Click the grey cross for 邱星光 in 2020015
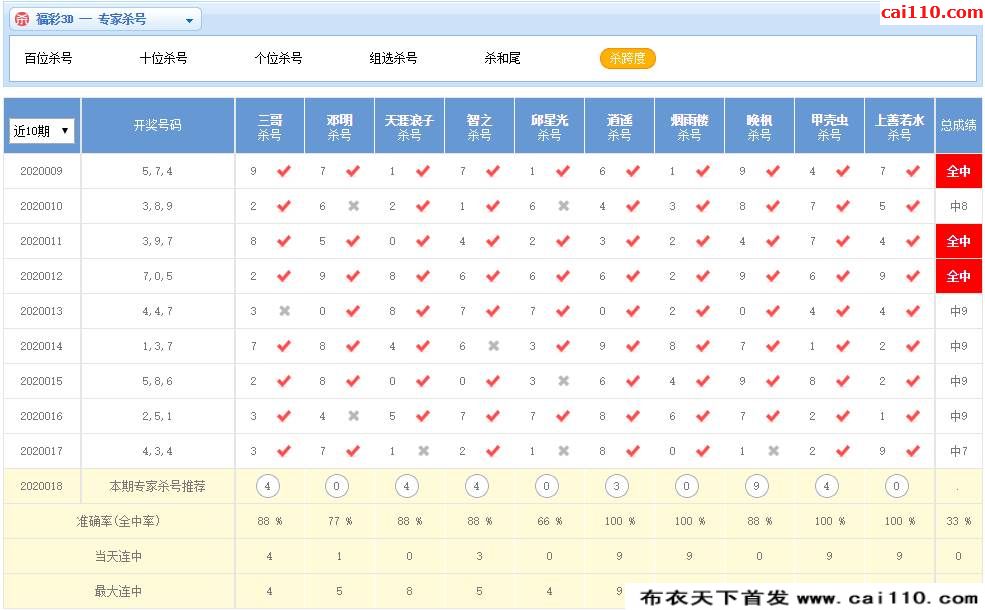Screen dimensions: 985x610 (563, 381)
